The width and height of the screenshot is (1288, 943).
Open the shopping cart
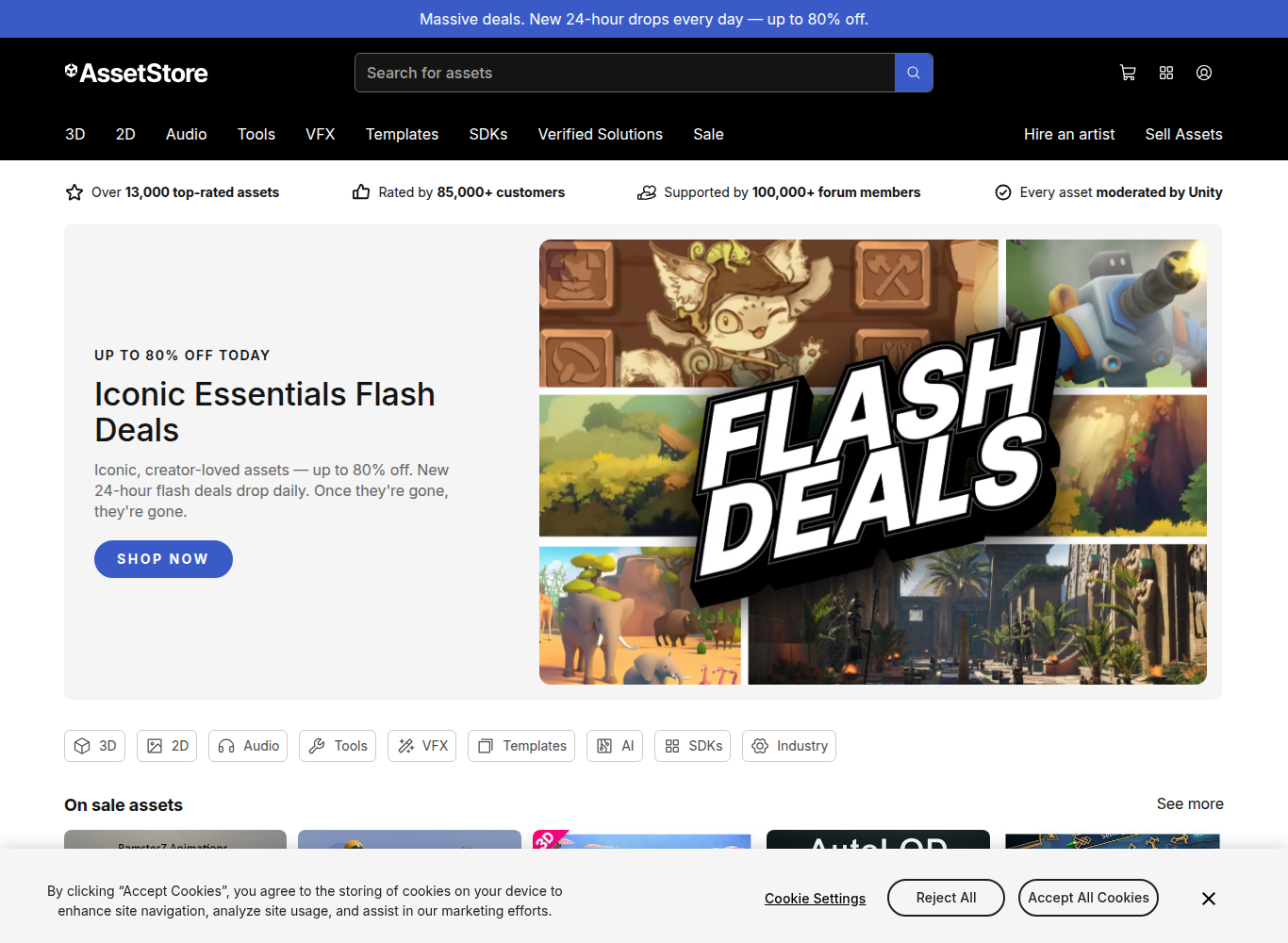pyautogui.click(x=1128, y=73)
